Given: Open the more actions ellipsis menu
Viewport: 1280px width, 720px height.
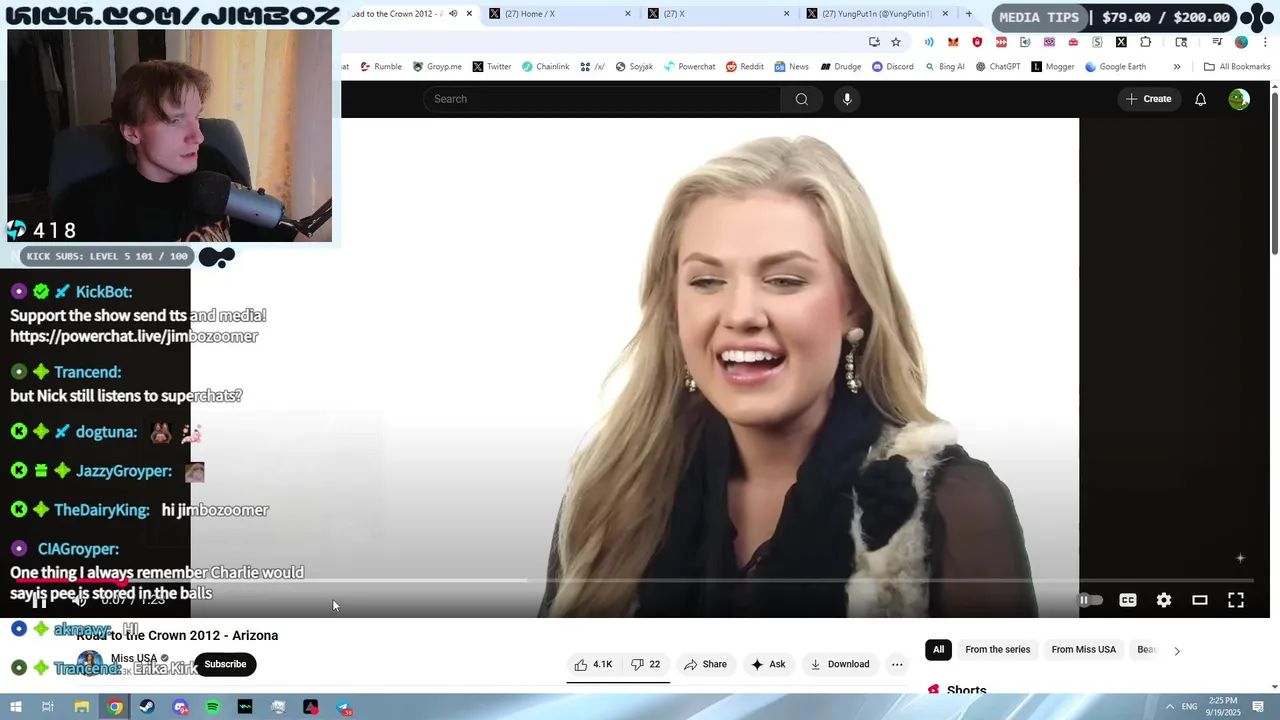Looking at the screenshot, I should (x=897, y=664).
